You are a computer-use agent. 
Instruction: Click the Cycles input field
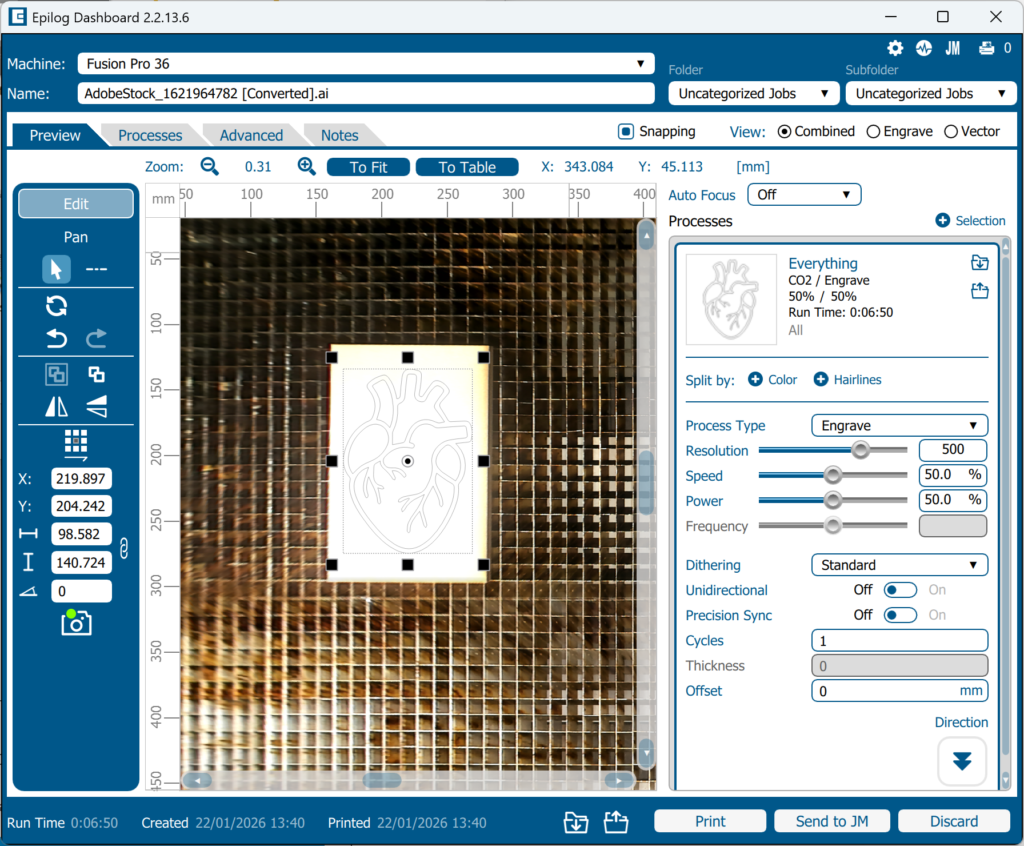pos(899,641)
